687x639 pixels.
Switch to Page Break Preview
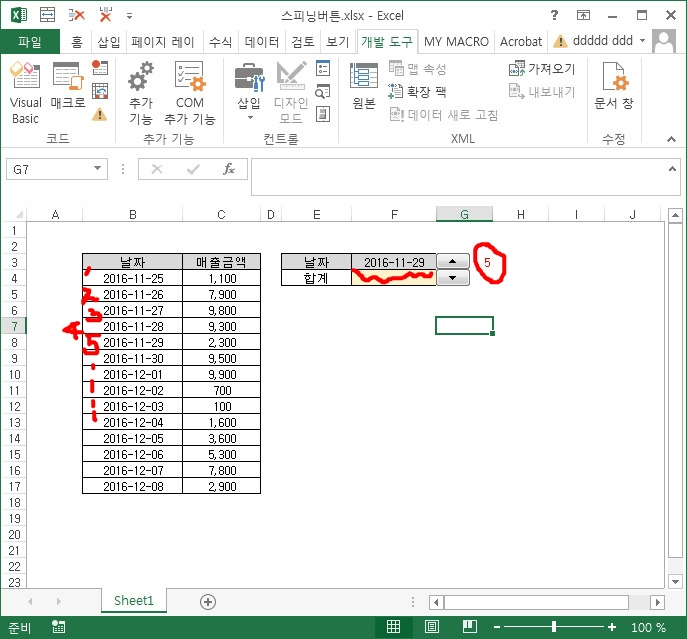coord(470,627)
